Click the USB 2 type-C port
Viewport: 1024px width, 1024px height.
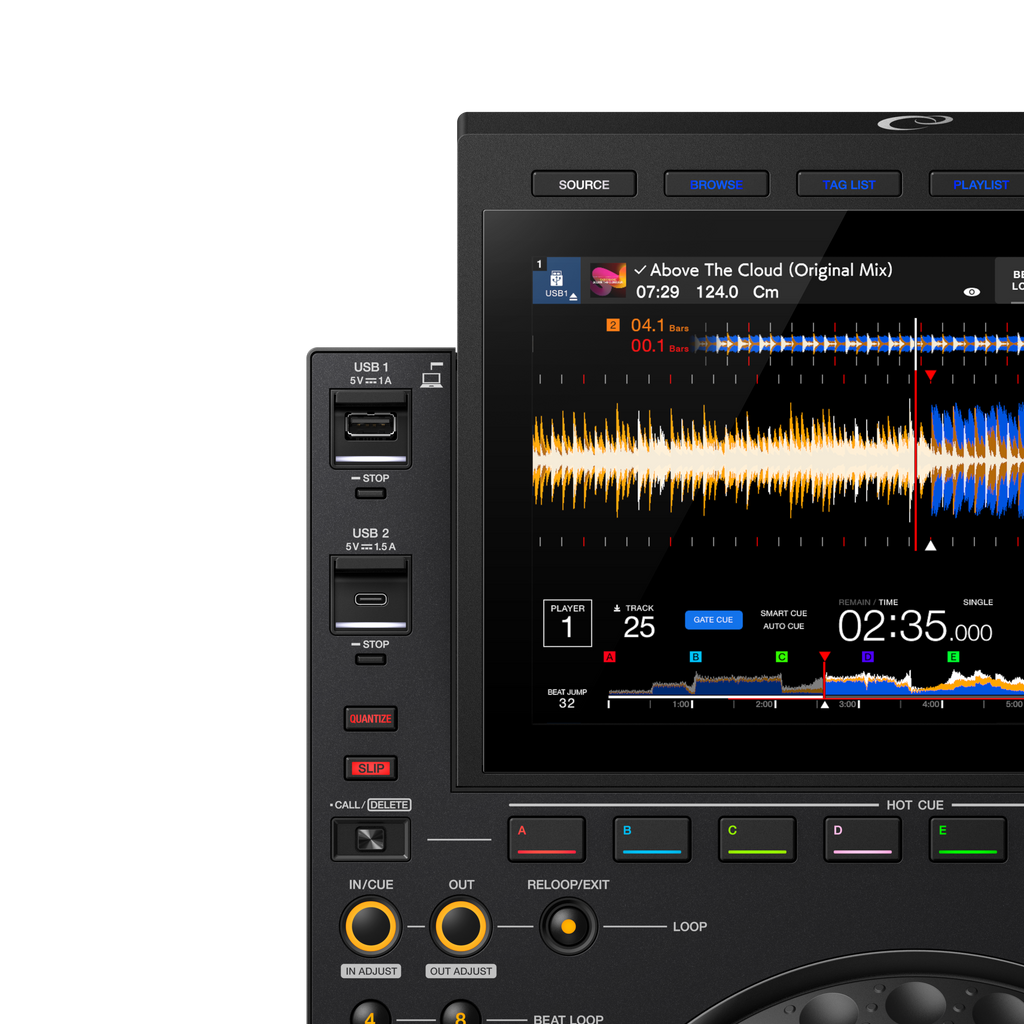click(370, 599)
